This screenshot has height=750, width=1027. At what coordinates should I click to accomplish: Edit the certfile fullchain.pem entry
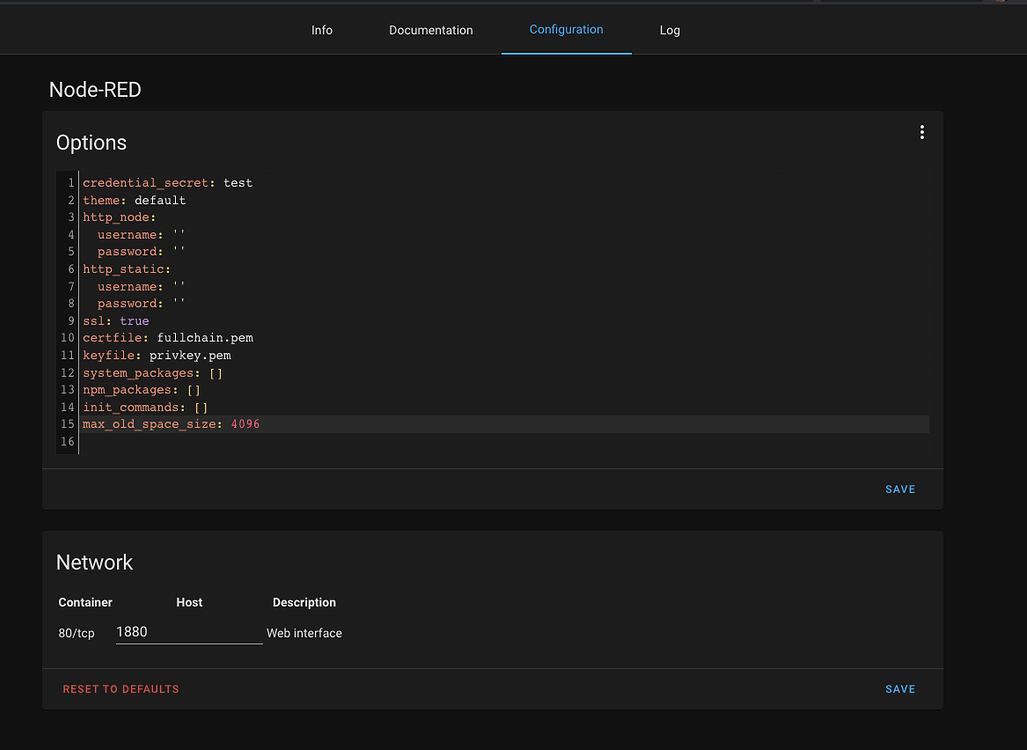point(204,337)
